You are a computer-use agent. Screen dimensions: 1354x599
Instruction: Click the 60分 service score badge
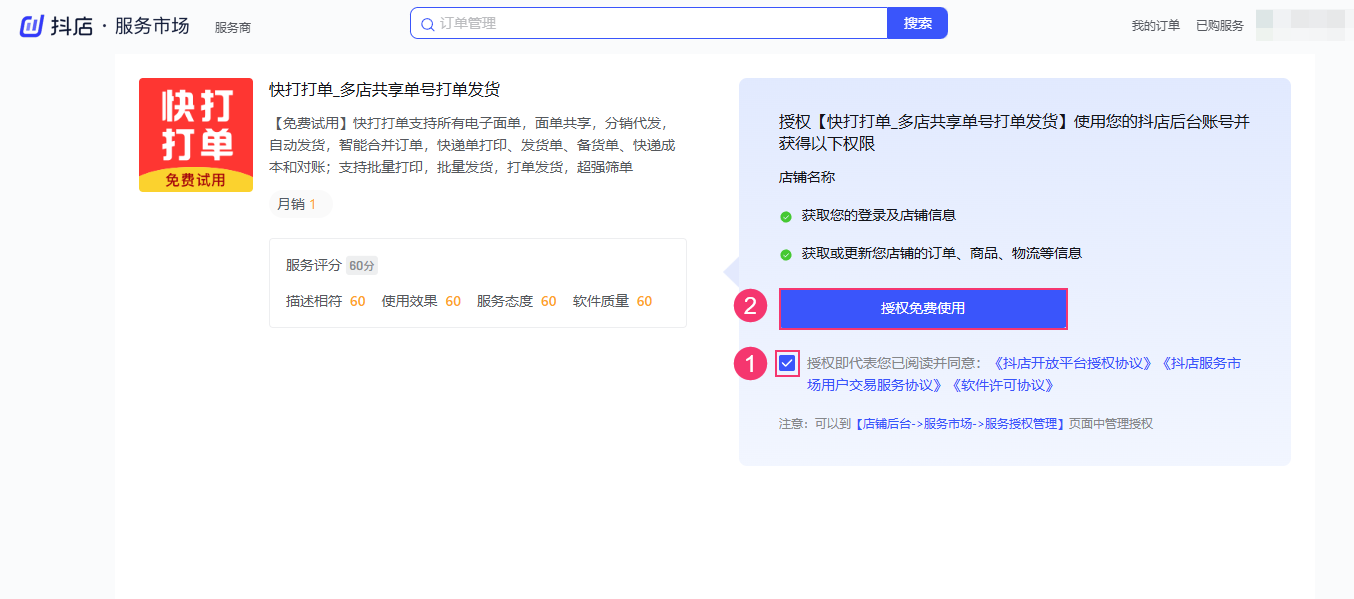(361, 266)
